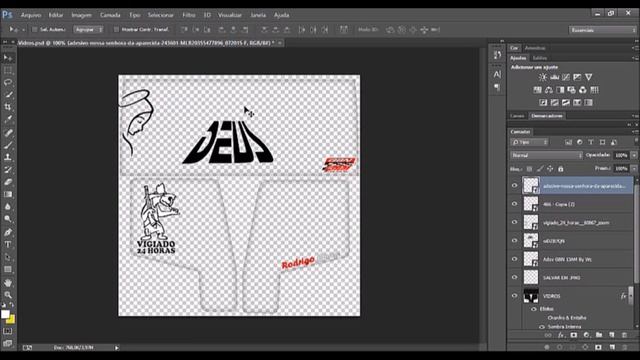This screenshot has height=360, width=640.
Task: Delete layer using the trash icon
Action: click(624, 335)
